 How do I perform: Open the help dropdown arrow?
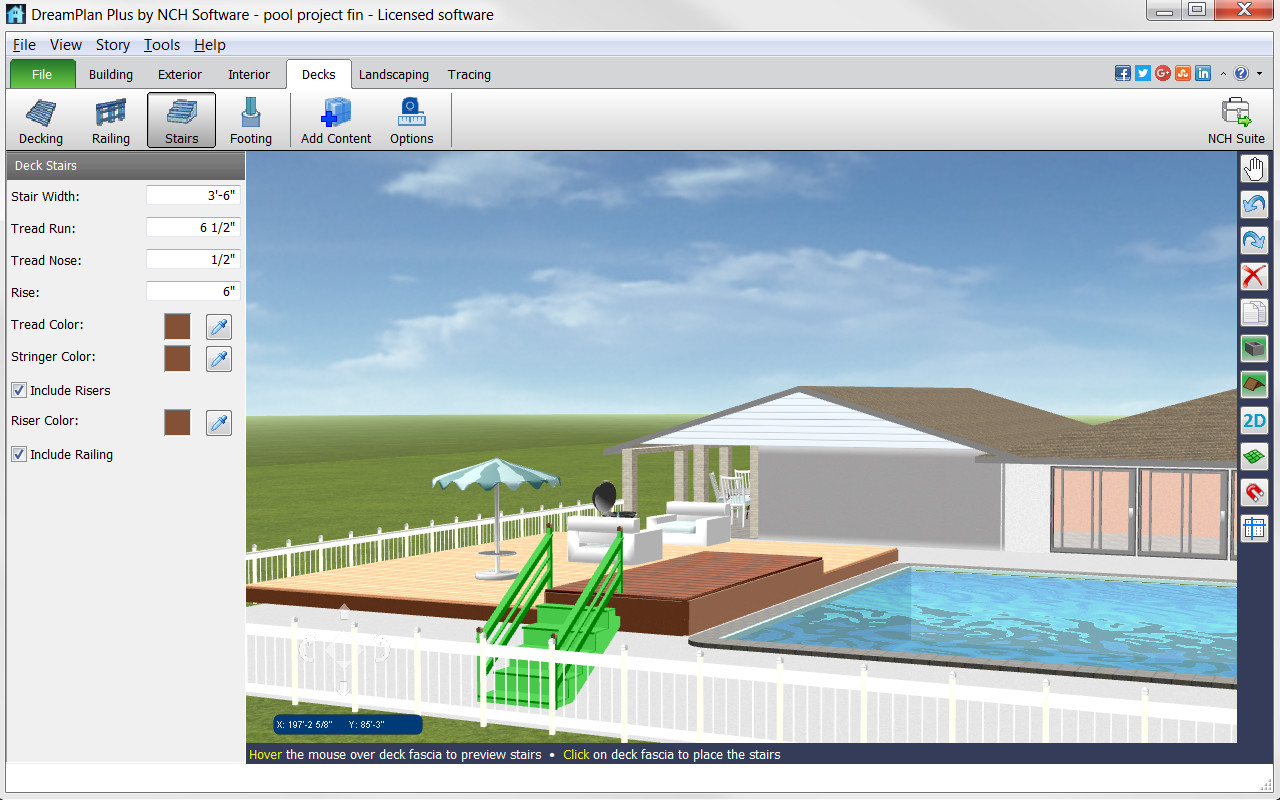[1259, 73]
